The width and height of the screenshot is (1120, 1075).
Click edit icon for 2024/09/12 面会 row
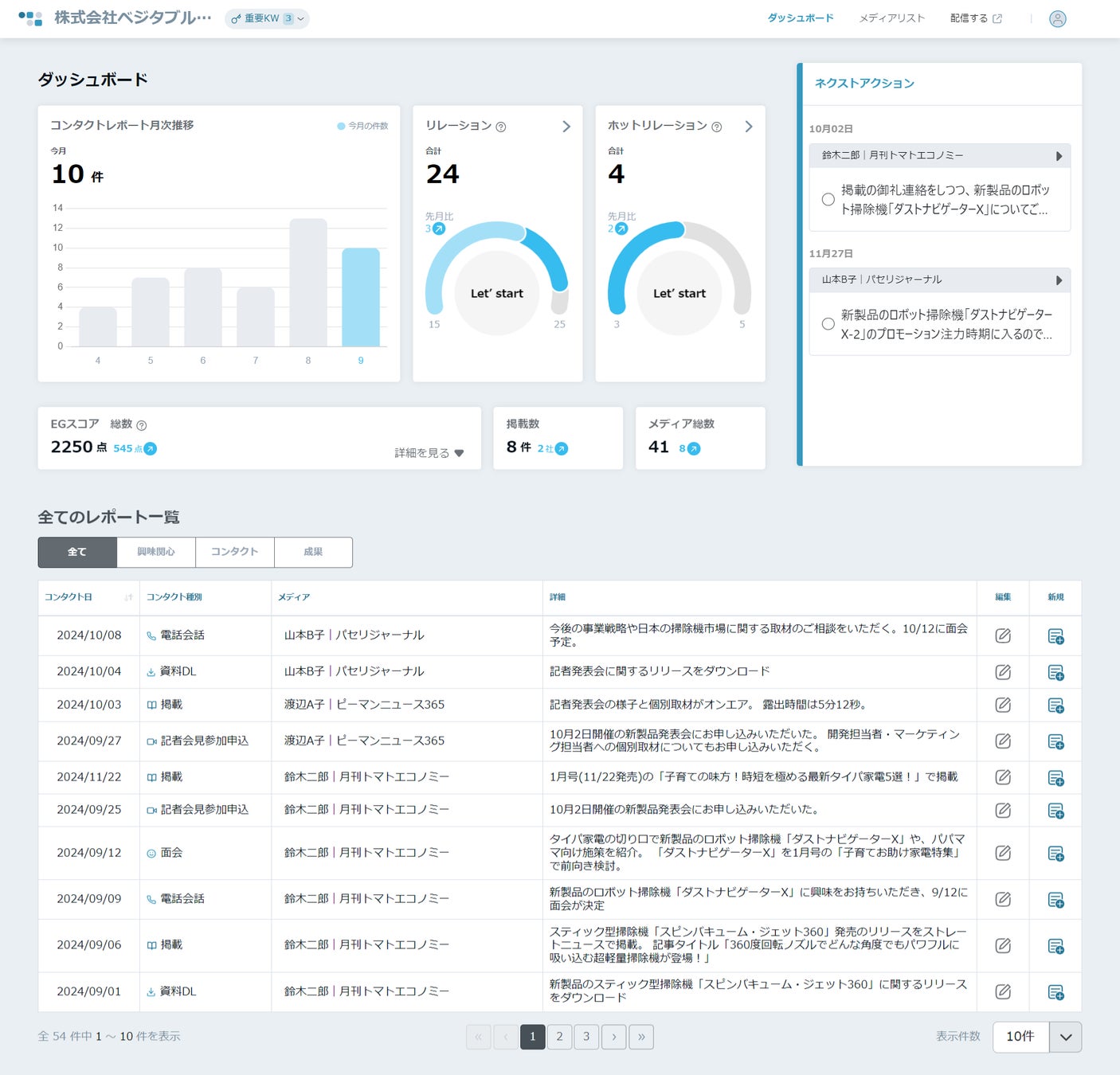1003,853
